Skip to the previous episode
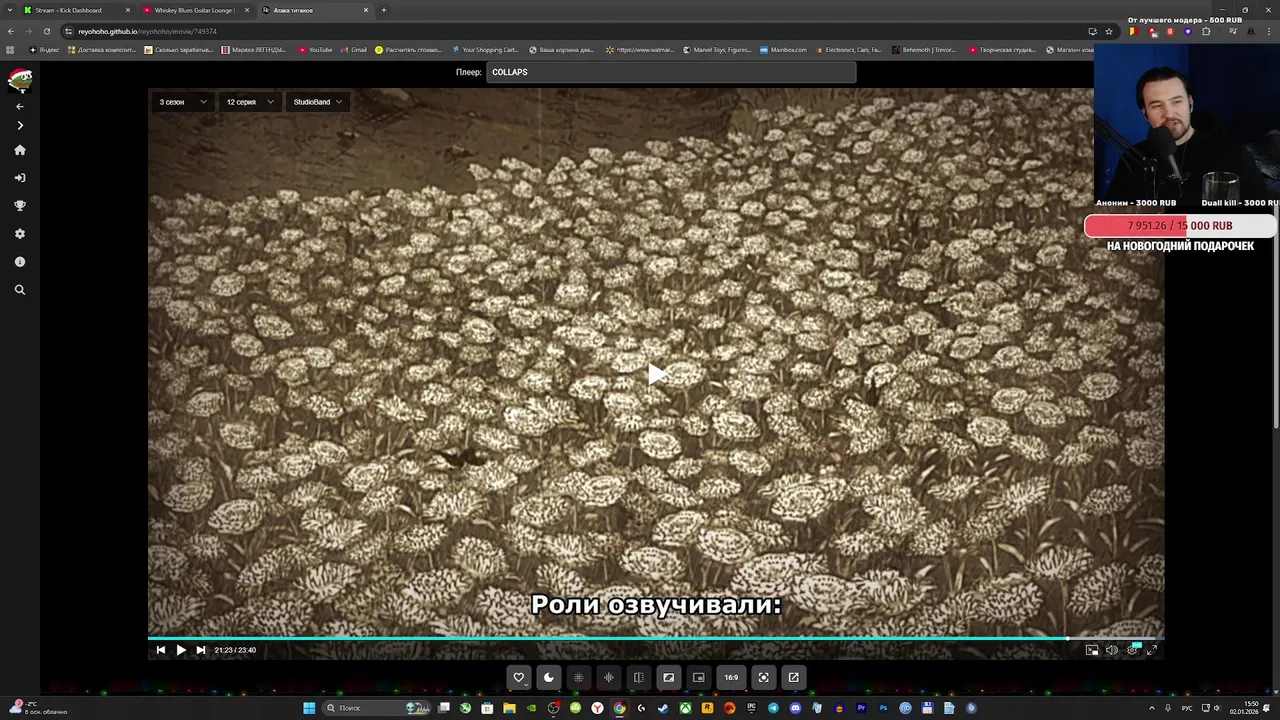 (x=160, y=650)
